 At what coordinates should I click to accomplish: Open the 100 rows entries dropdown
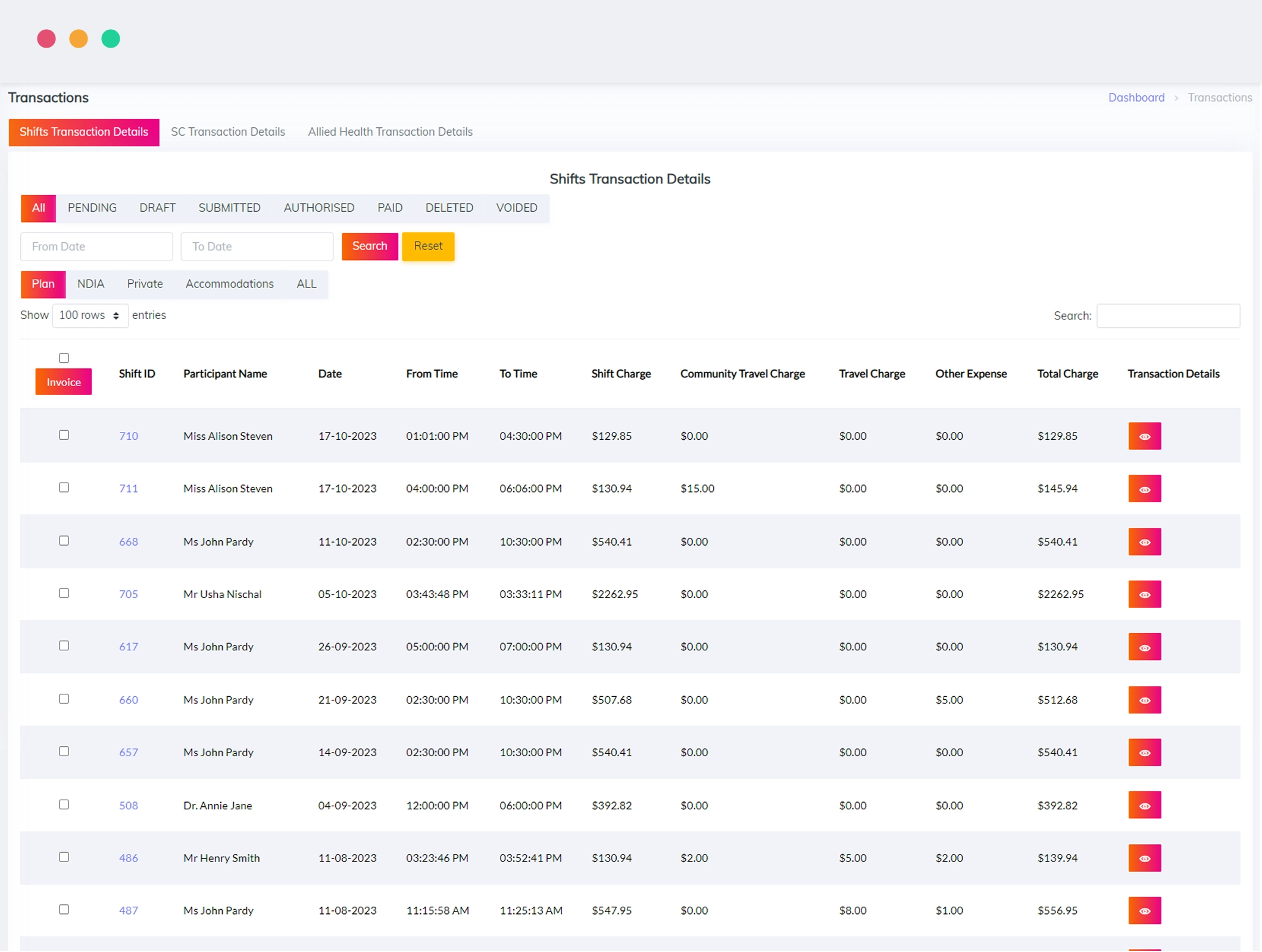[x=90, y=315]
